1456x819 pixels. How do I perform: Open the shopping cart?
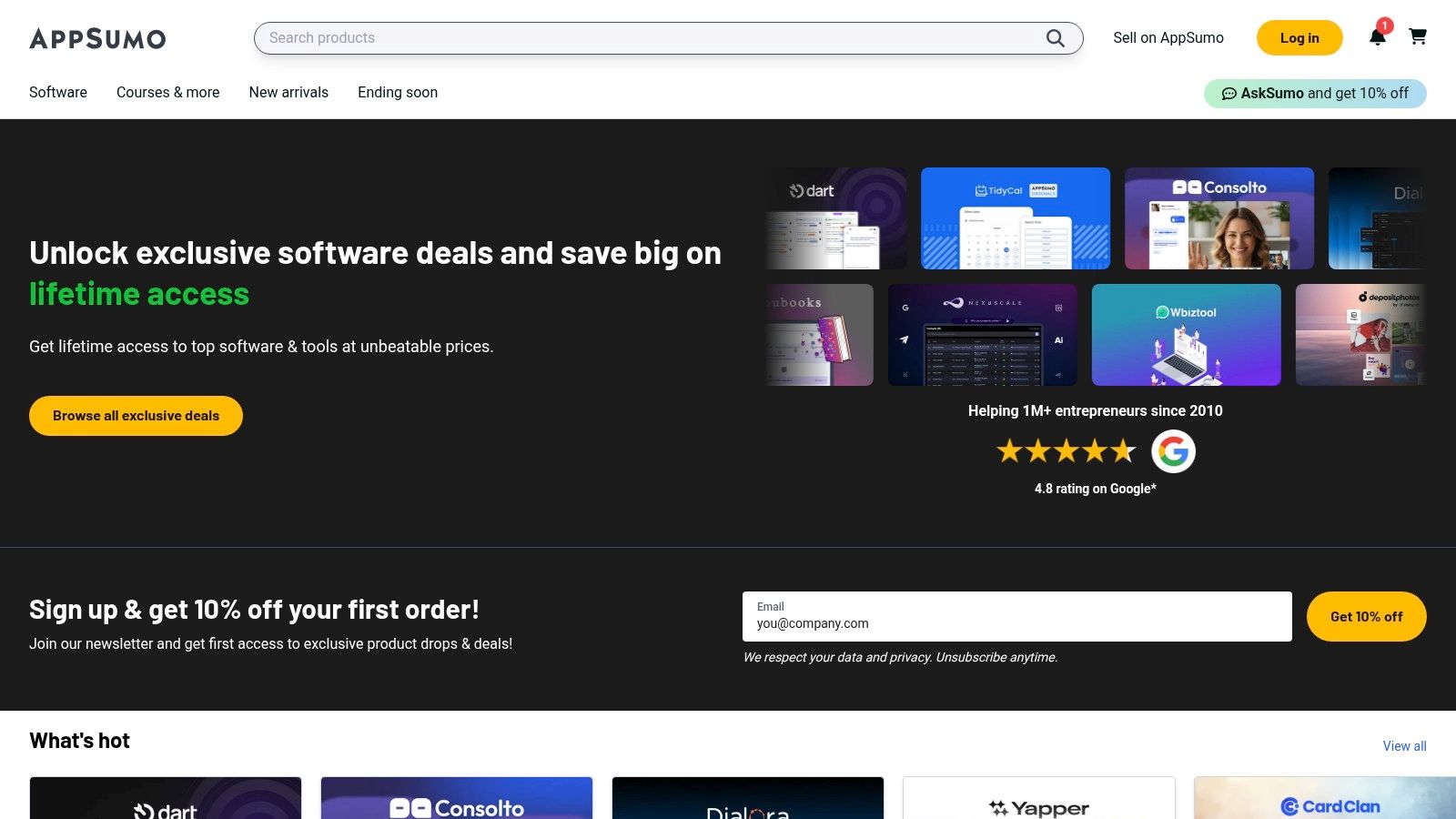[1418, 37]
